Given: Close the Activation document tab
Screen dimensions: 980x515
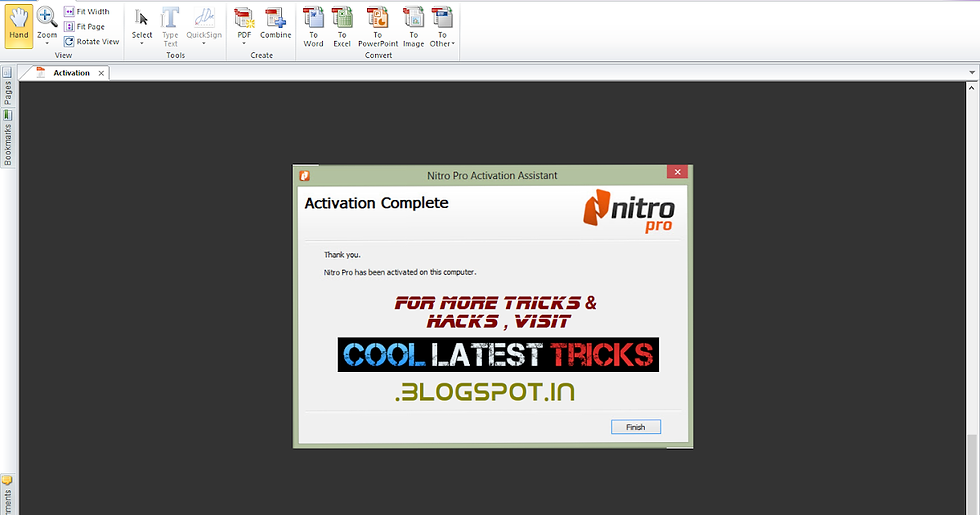Looking at the screenshot, I should click(101, 73).
